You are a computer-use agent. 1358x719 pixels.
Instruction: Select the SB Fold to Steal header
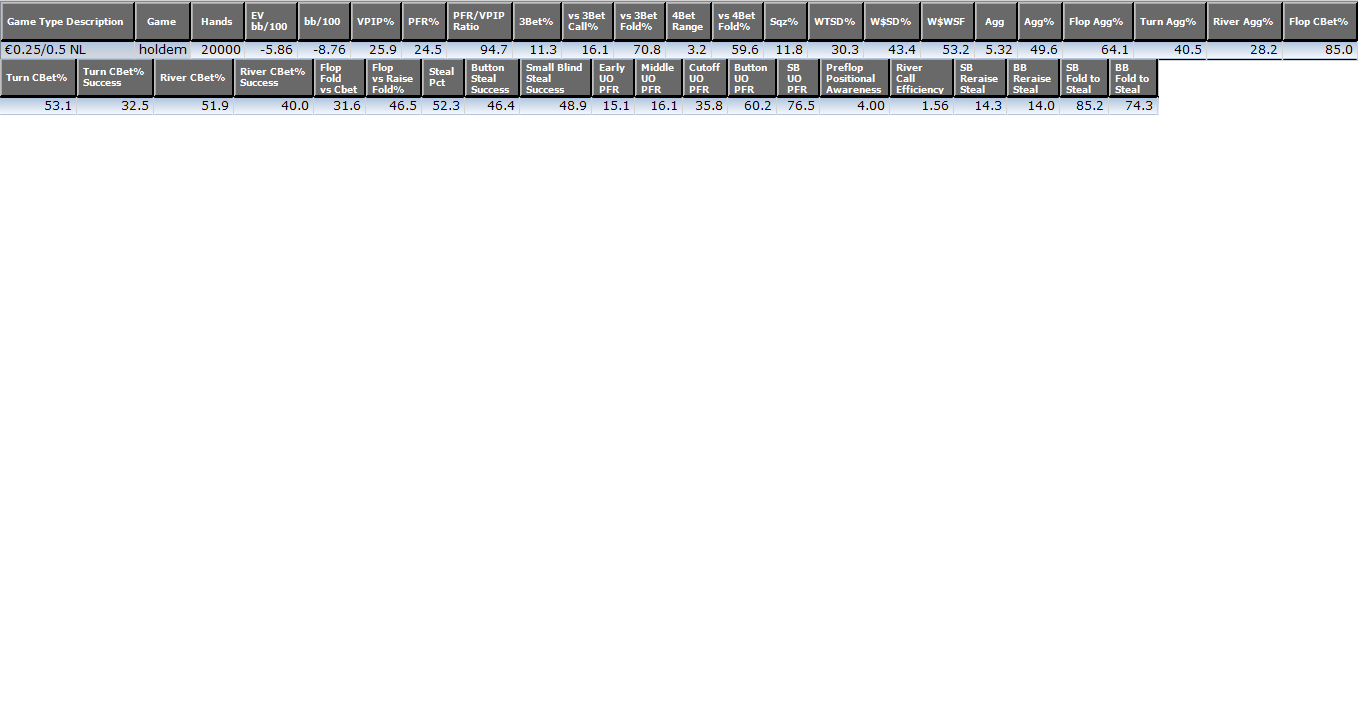coord(1084,77)
